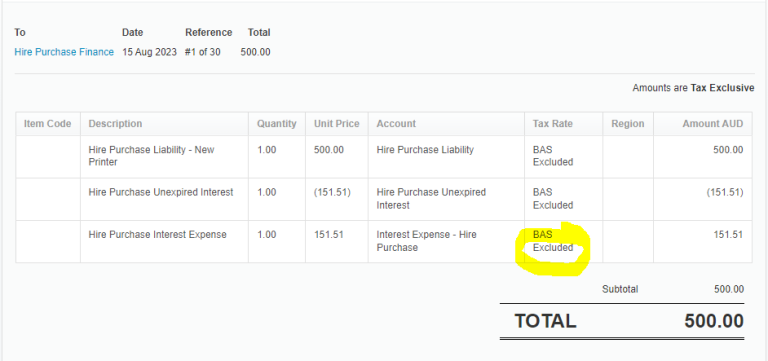
Task: Select description Hire Purchase Liability - New Printer
Action: 151,156
